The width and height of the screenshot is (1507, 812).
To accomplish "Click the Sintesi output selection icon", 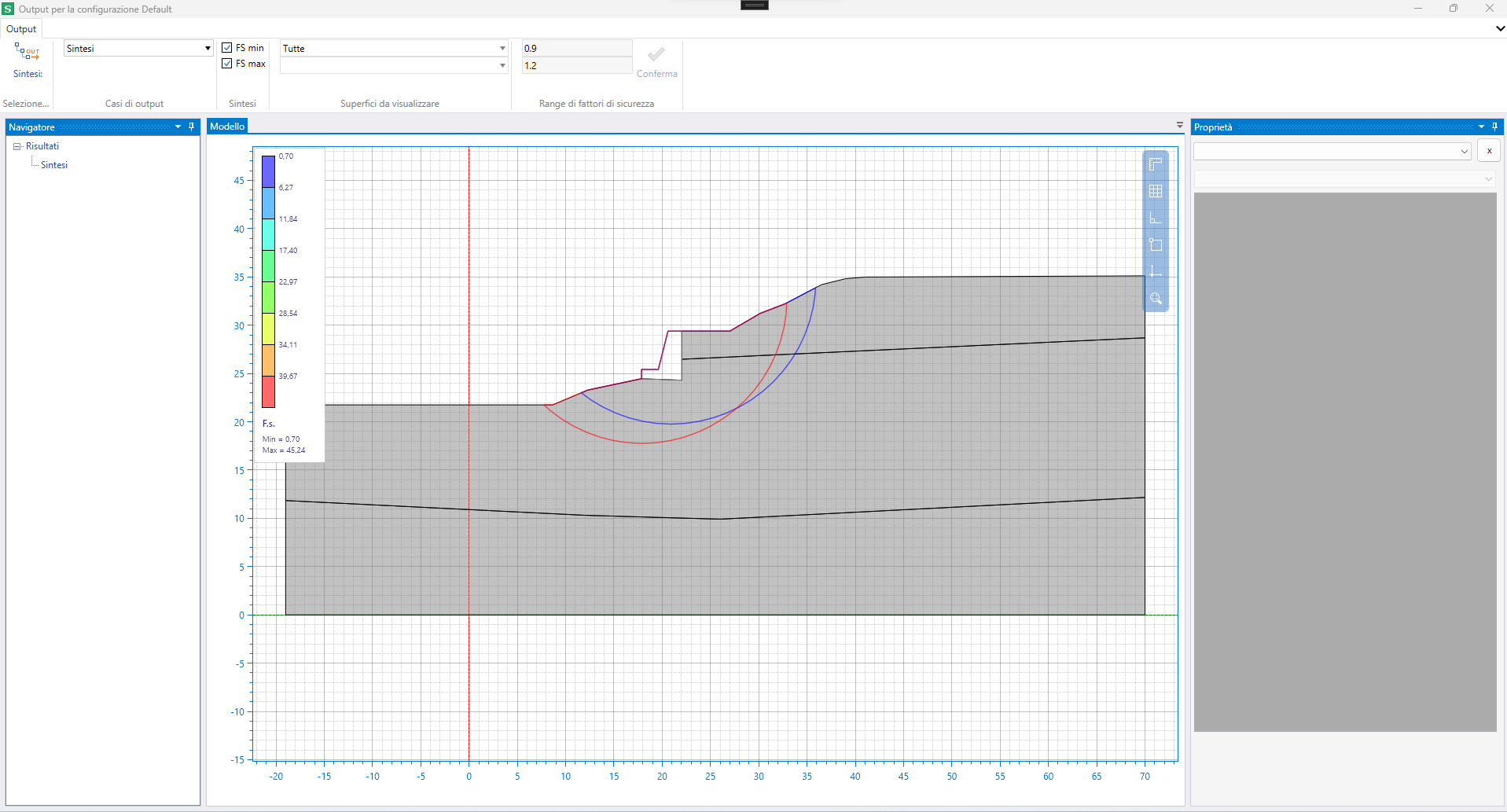I will (x=28, y=53).
